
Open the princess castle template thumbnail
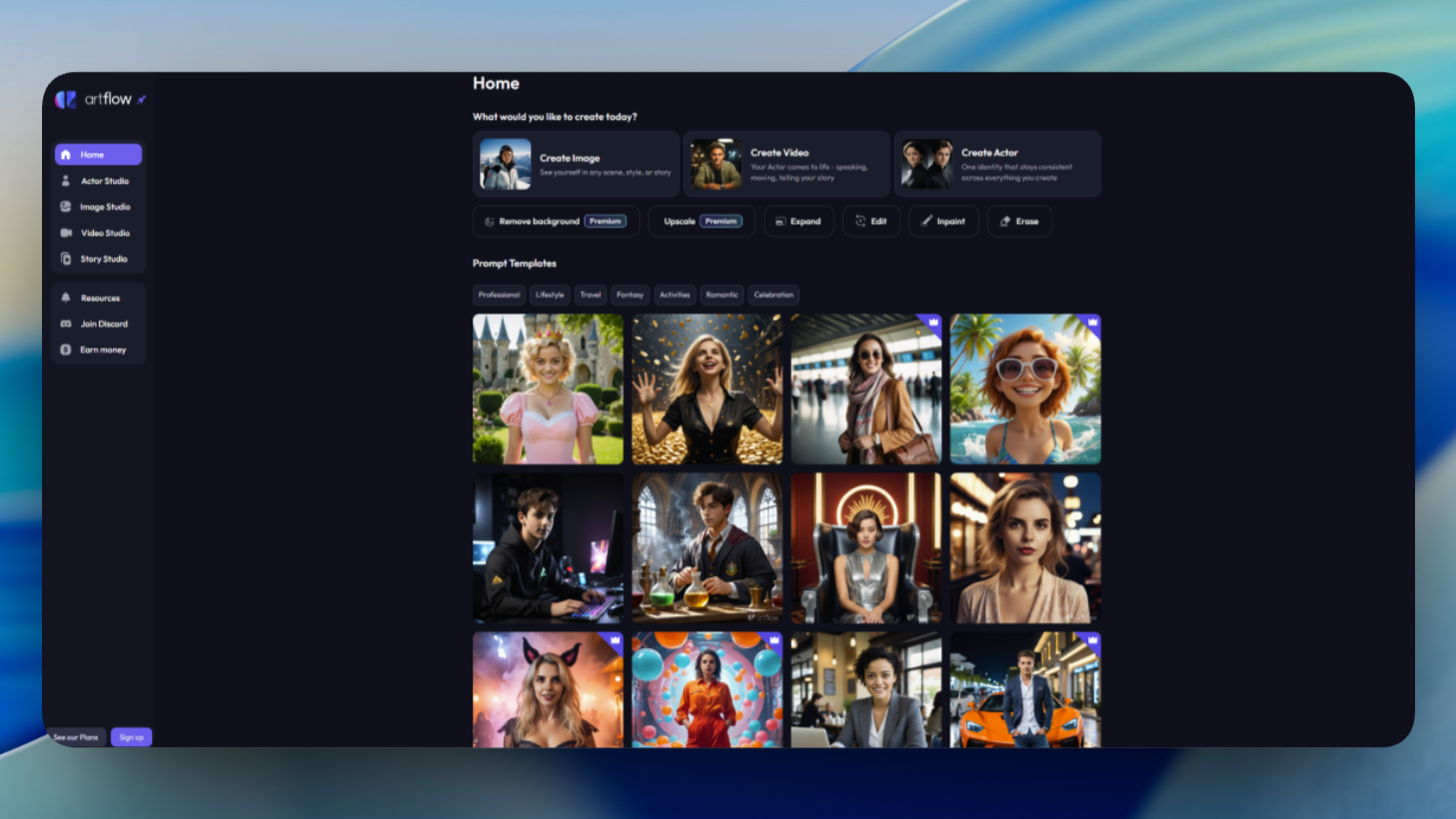pyautogui.click(x=548, y=390)
